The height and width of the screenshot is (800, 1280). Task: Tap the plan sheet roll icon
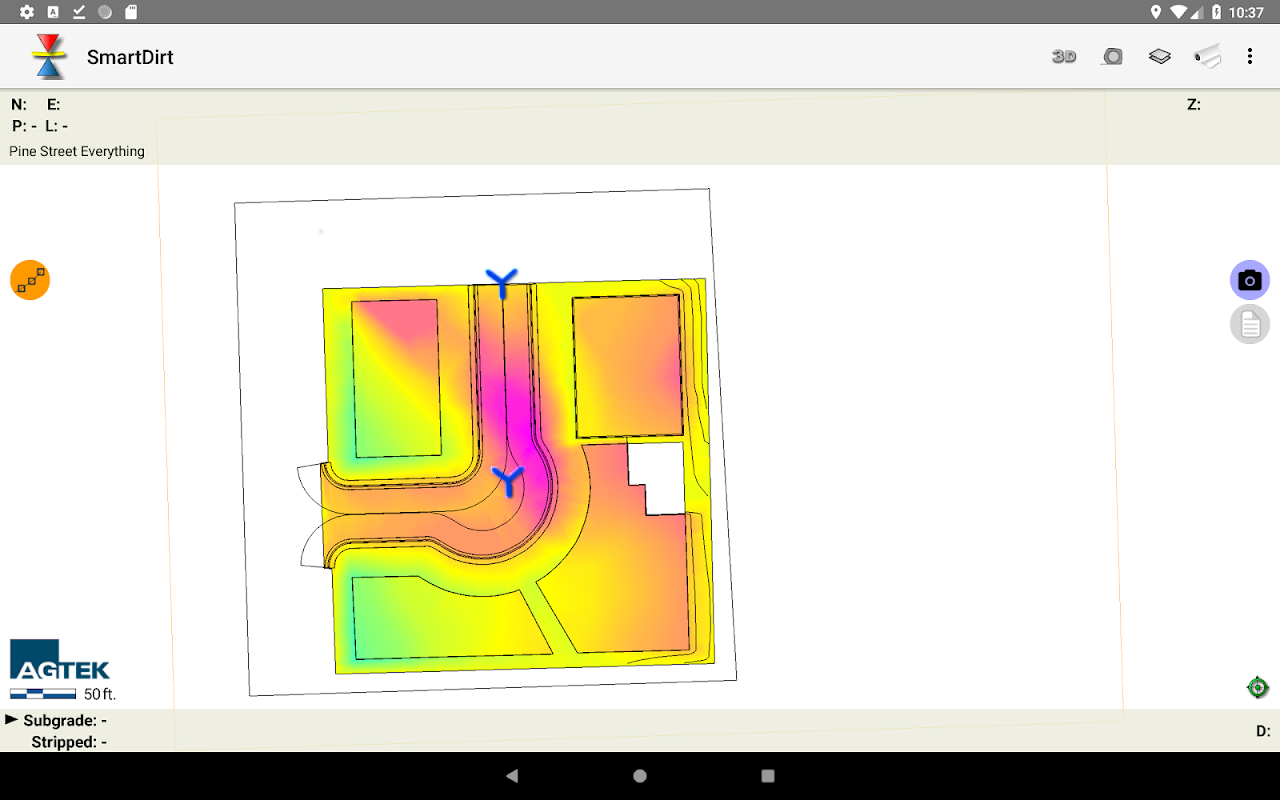[x=1208, y=57]
